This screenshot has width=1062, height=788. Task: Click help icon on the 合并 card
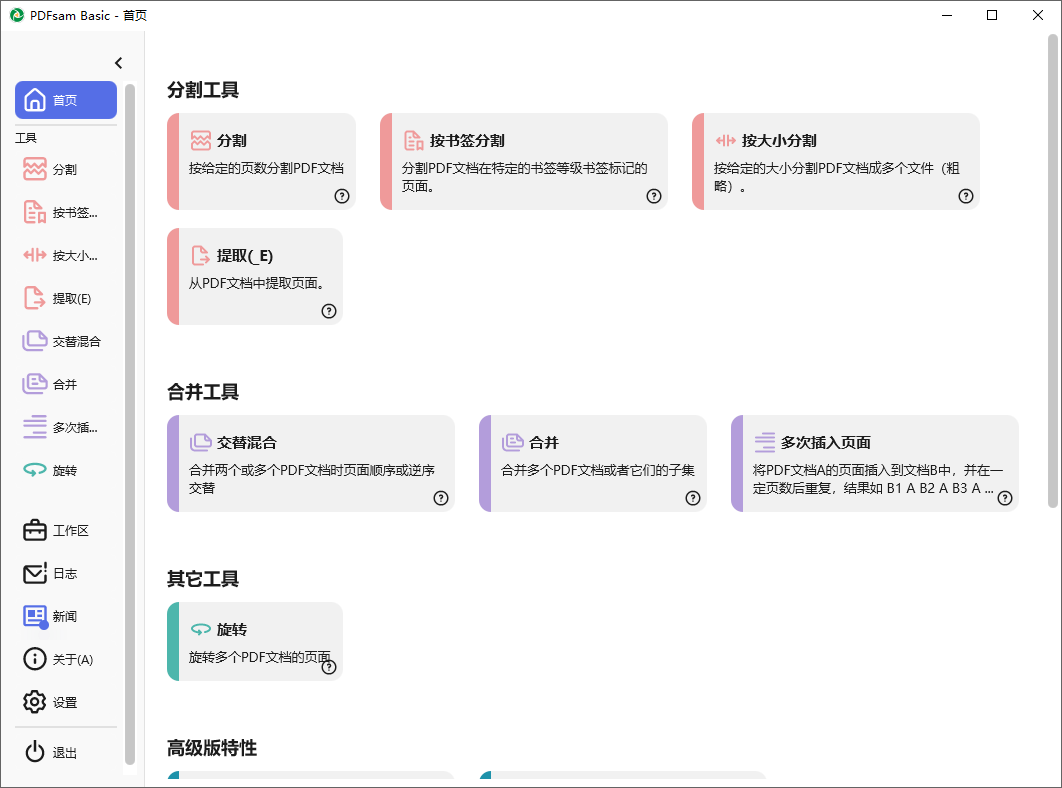692,498
